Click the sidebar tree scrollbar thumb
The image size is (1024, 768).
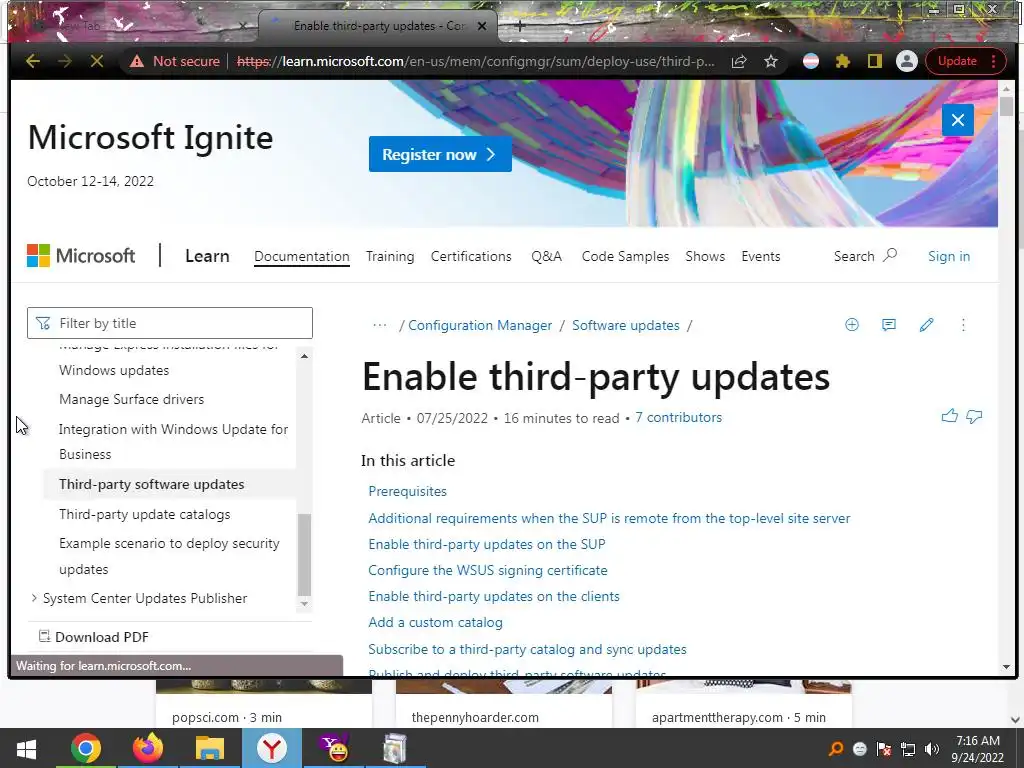click(x=304, y=554)
